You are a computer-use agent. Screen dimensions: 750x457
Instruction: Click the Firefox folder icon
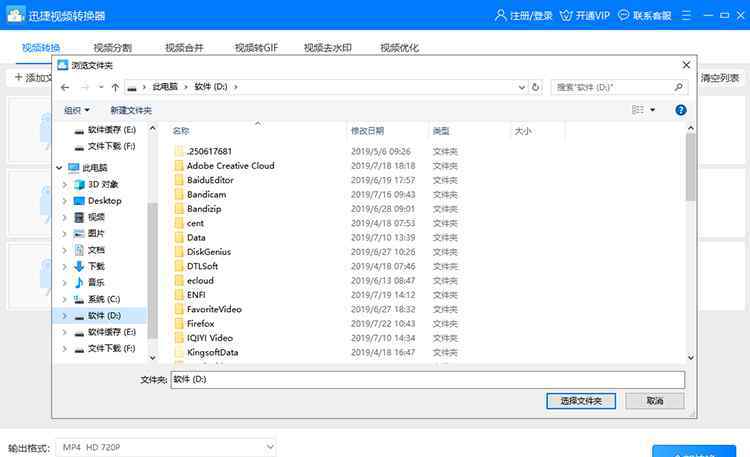pyautogui.click(x=179, y=323)
